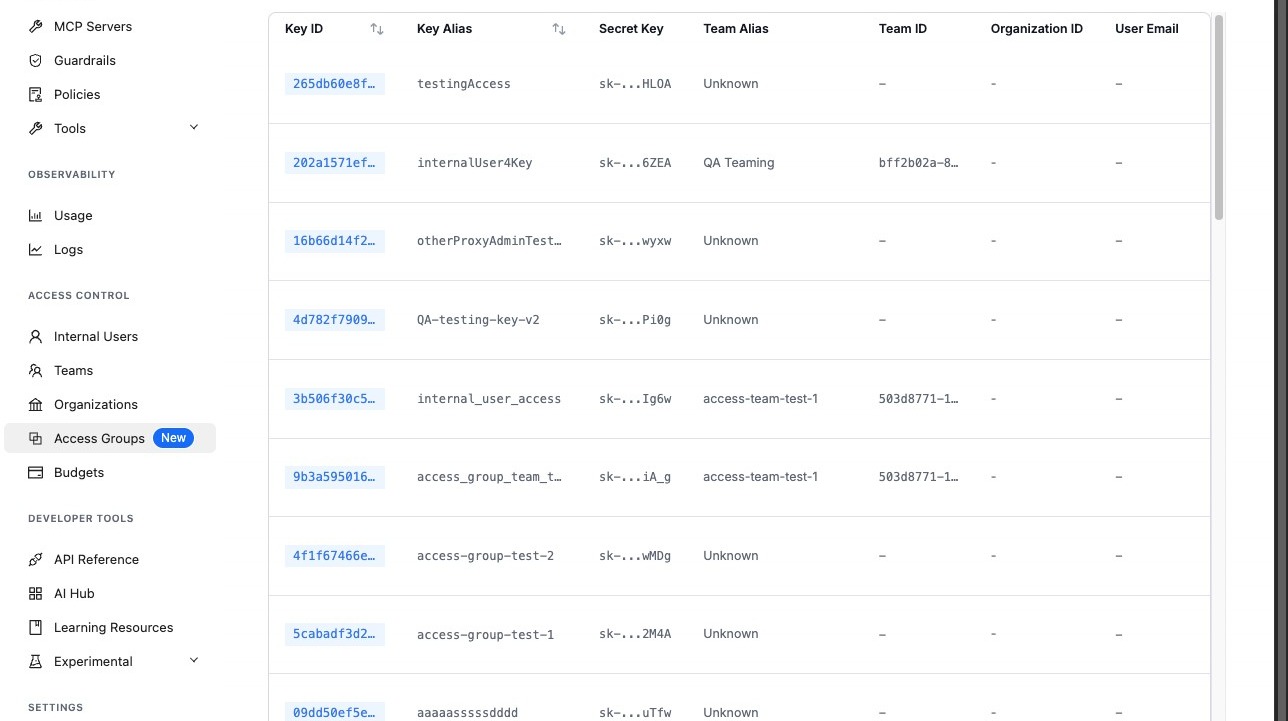Viewport: 1288px width, 721px height.
Task: Click the Budgets card icon
Action: 36,473
